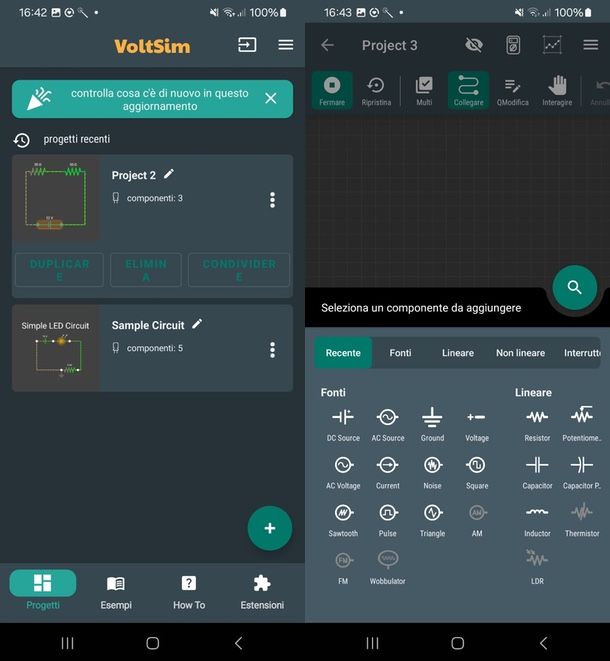Add a Capacitor P. polarized component
This screenshot has height=661, width=610.
pyautogui.click(x=582, y=472)
